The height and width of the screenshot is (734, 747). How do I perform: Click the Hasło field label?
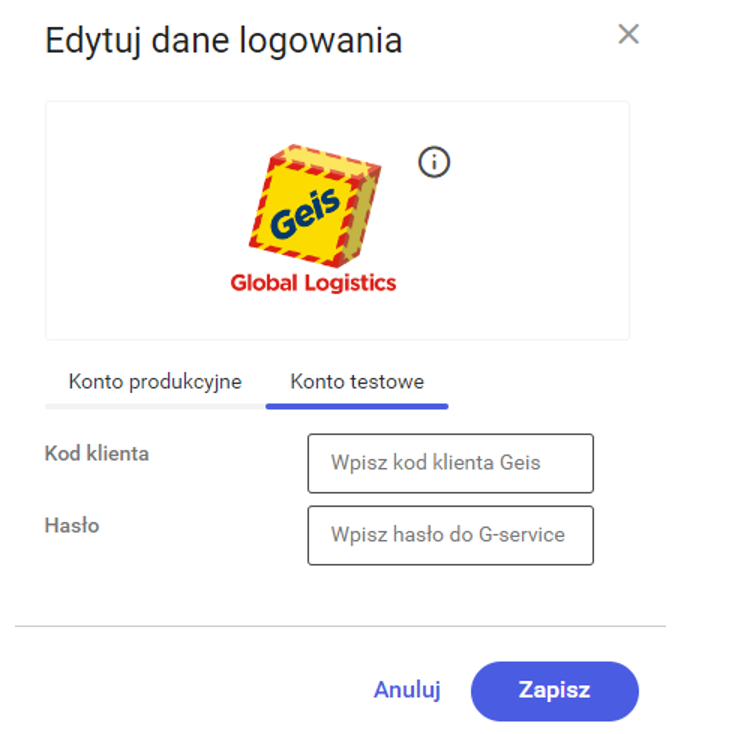pyautogui.click(x=72, y=525)
